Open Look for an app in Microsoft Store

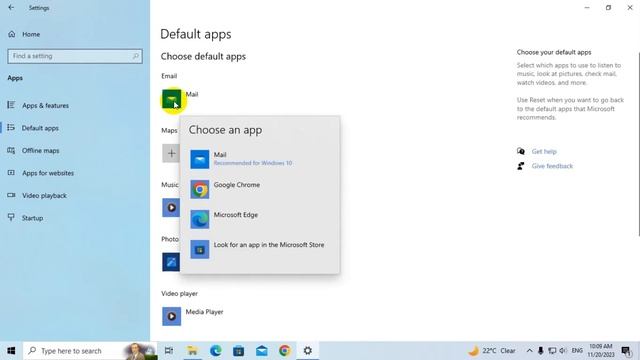pos(260,249)
